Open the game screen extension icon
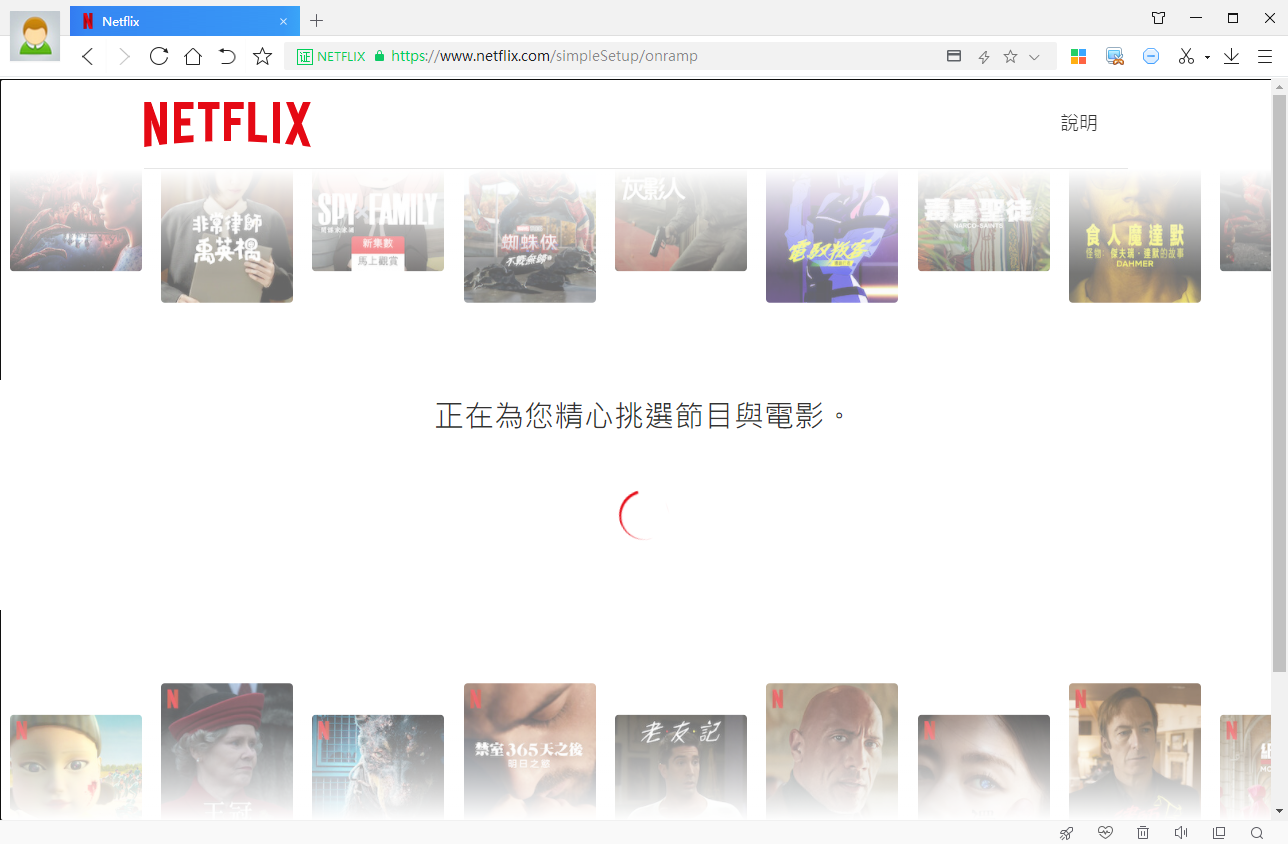This screenshot has height=844, width=1288. pyautogui.click(x=1115, y=57)
